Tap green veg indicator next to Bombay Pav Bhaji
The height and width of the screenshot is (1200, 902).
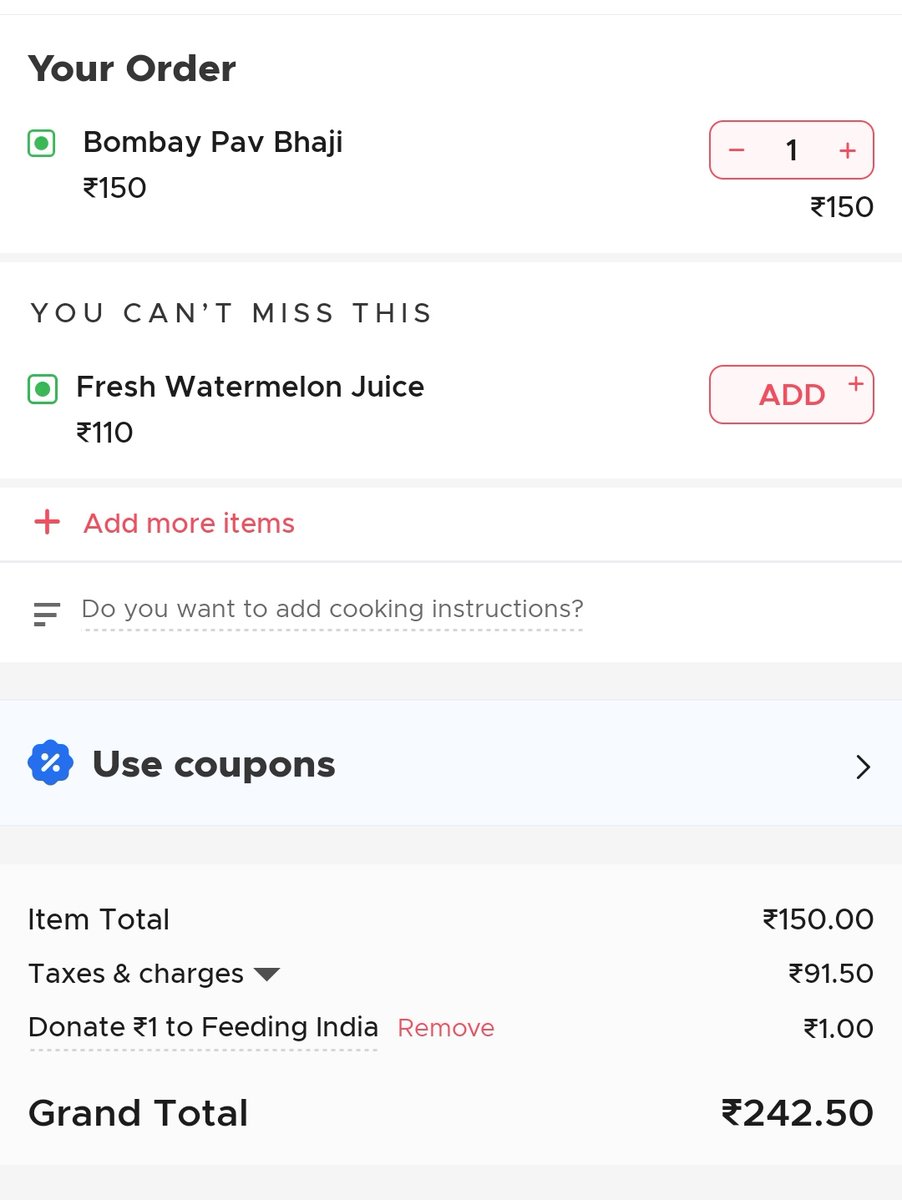(41, 144)
